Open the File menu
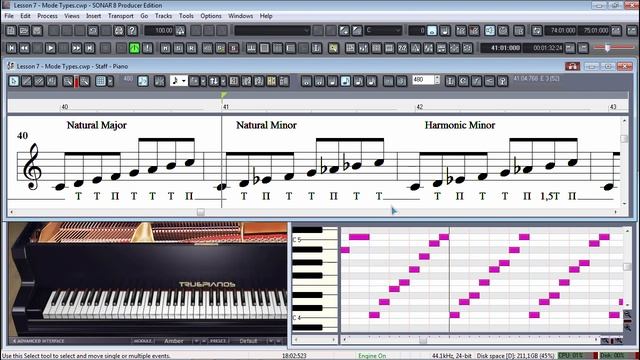 point(9,16)
